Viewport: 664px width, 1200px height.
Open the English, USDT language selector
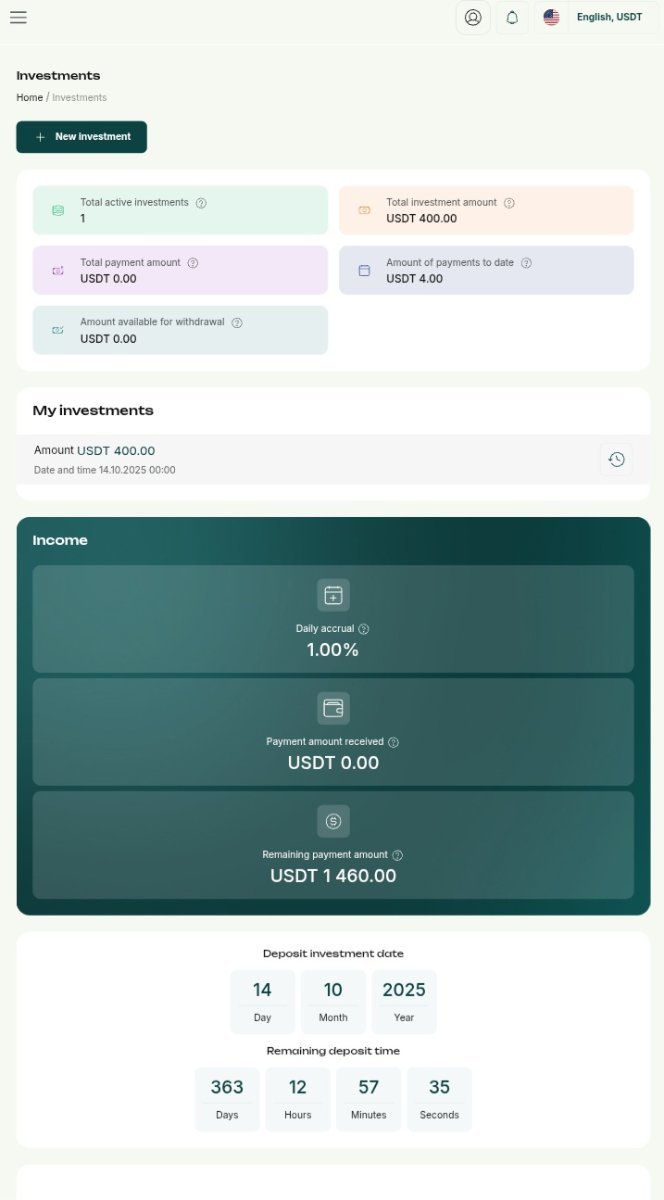(x=608, y=17)
